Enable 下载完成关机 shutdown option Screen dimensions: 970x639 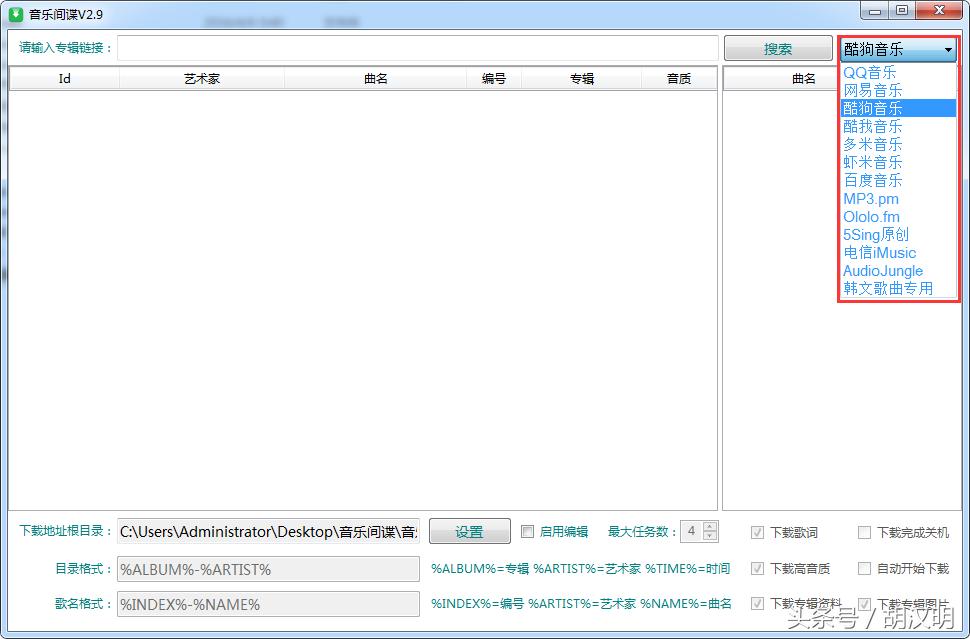pos(864,532)
